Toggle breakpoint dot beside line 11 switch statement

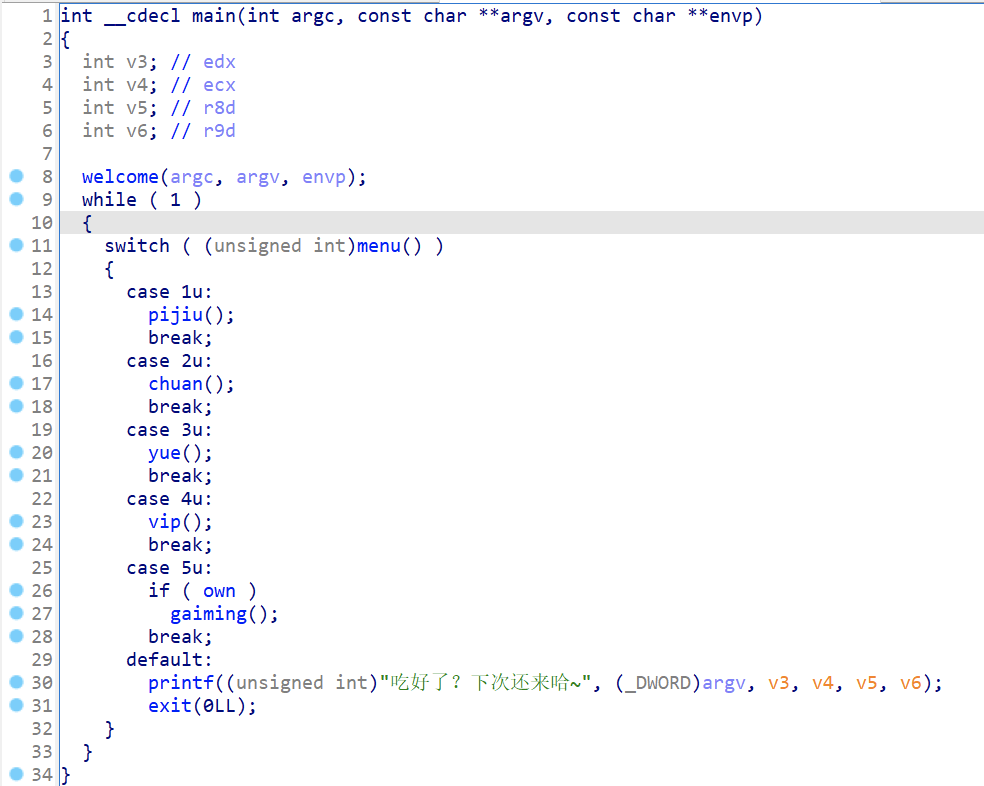point(16,245)
